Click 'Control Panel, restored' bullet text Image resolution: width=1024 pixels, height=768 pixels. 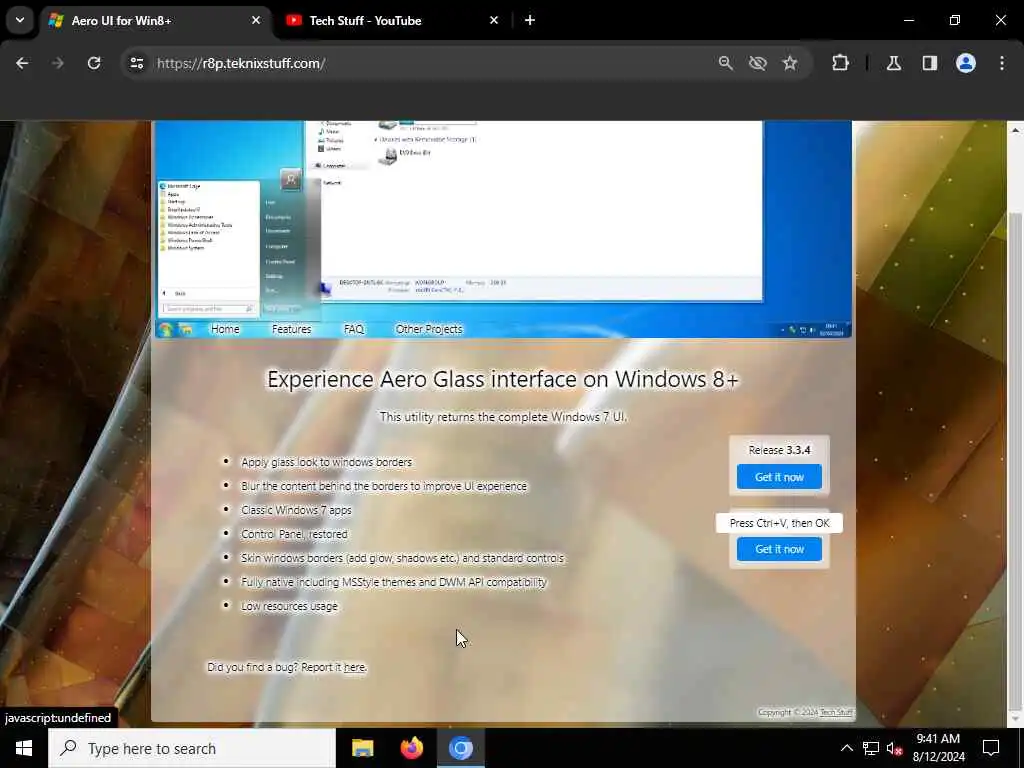pos(294,534)
